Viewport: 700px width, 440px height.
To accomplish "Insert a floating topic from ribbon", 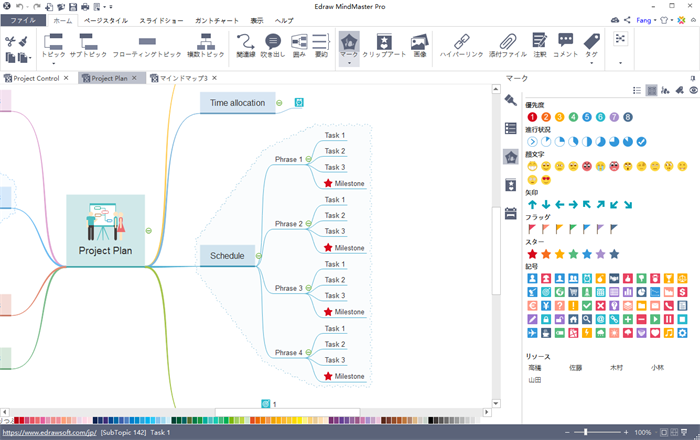I will click(147, 46).
